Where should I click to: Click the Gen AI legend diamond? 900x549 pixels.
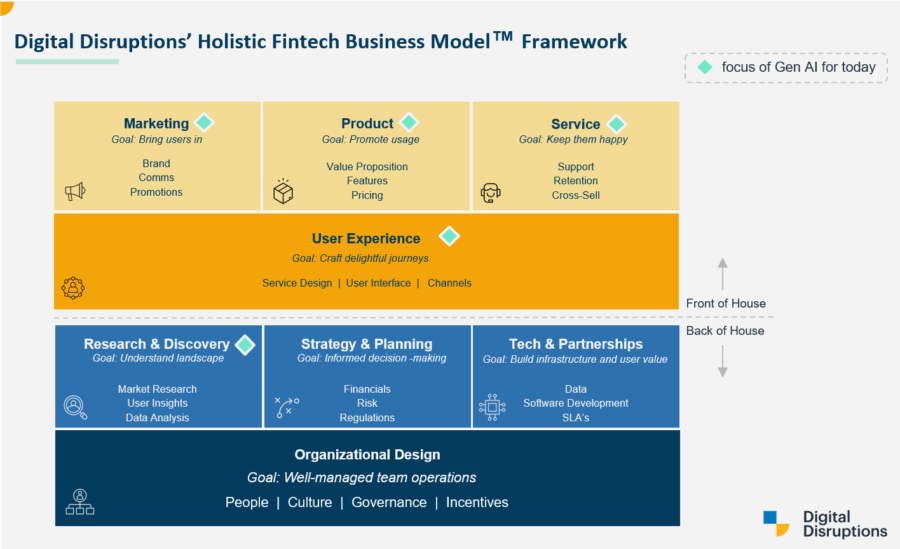[705, 67]
